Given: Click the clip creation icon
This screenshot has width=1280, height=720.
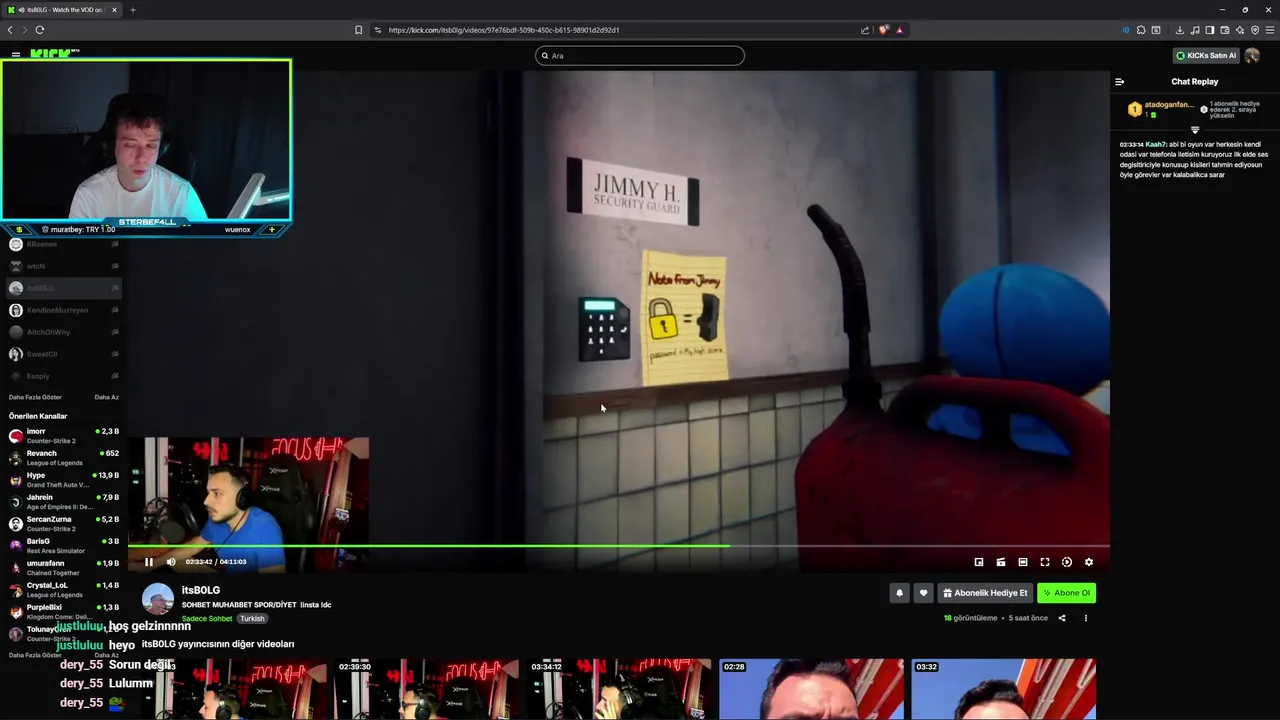Looking at the screenshot, I should pos(1001,562).
